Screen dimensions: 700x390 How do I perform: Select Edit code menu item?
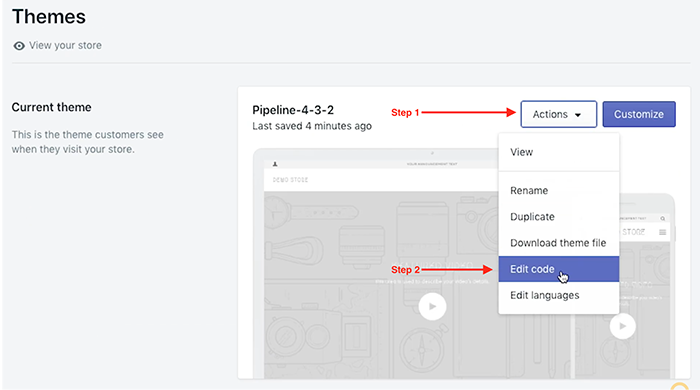(x=558, y=269)
